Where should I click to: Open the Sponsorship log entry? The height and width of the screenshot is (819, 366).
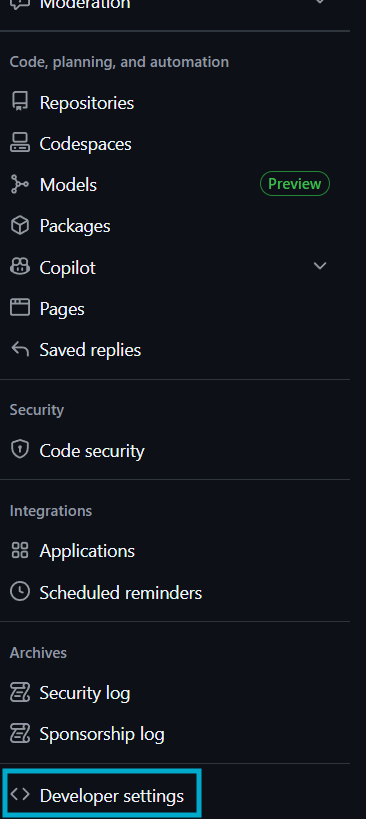click(175, 734)
